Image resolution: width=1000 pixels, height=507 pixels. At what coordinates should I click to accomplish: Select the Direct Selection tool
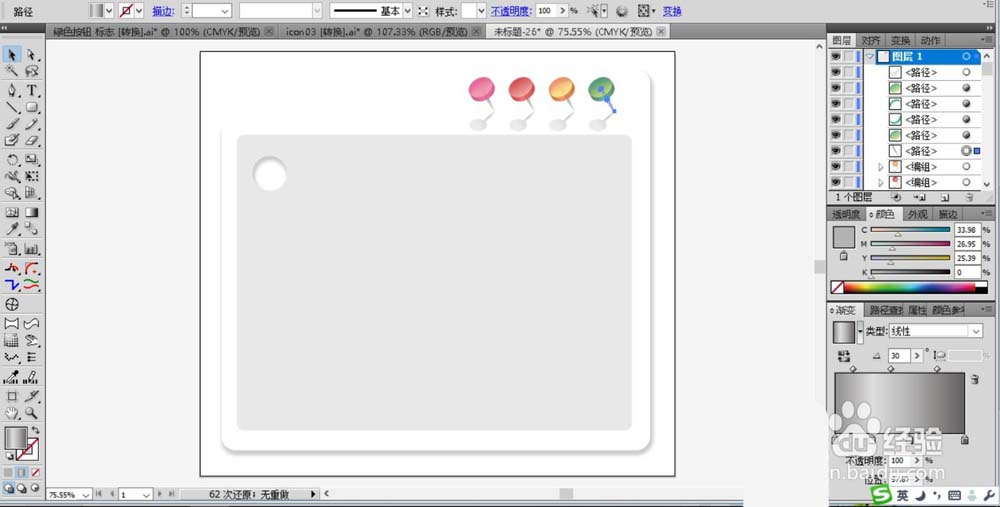coord(31,55)
